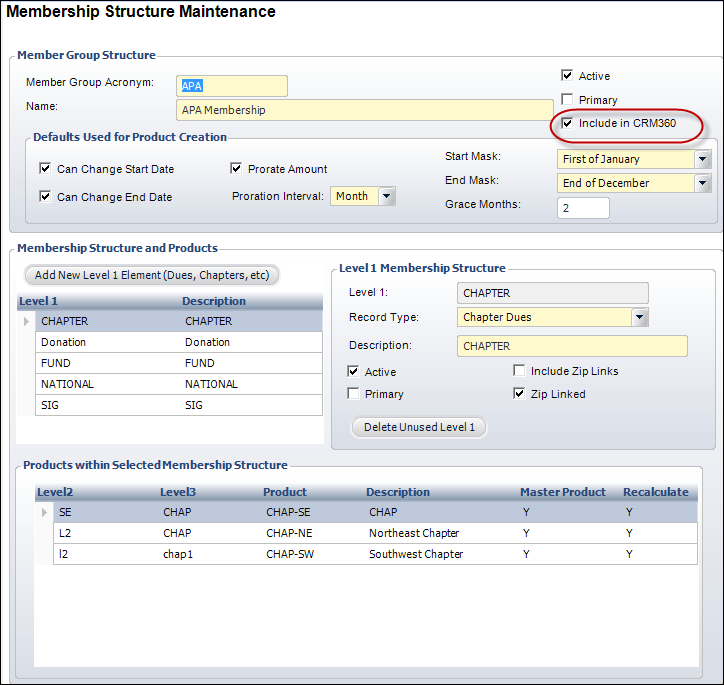
Task: Click the Master Product column header
Action: [563, 492]
